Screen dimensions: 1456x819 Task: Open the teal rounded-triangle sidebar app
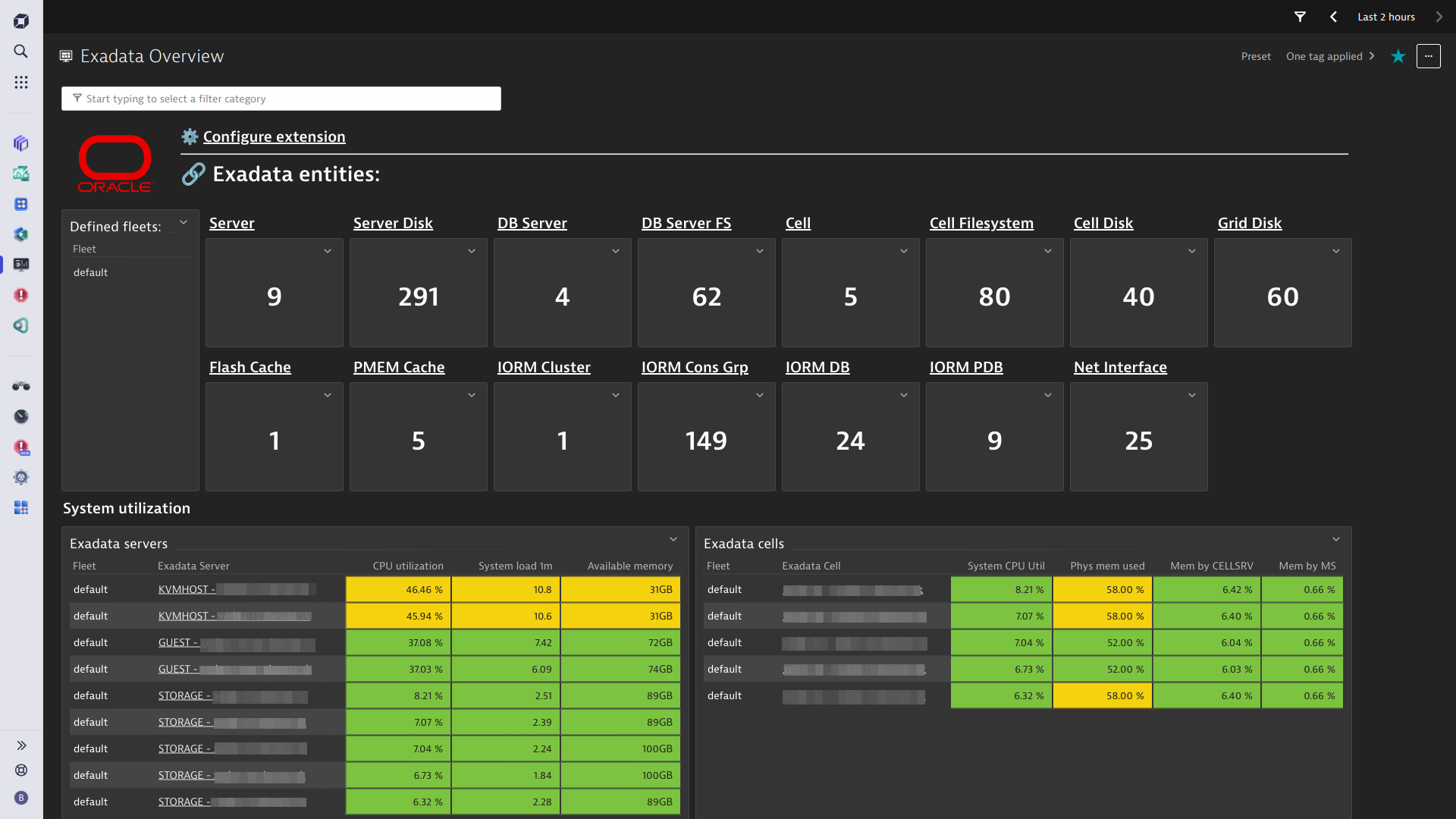tap(21, 325)
